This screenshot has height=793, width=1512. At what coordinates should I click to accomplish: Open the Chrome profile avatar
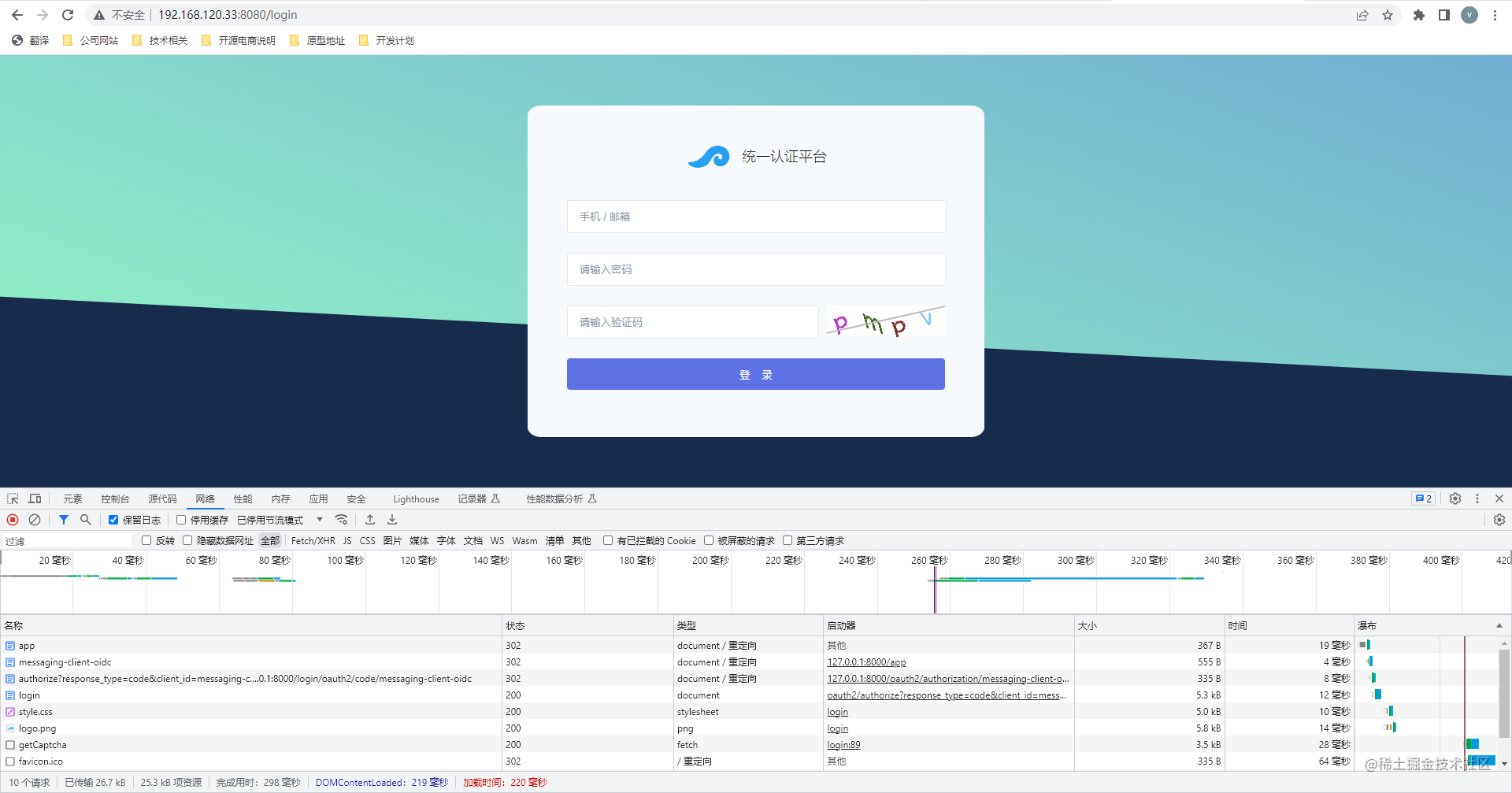point(1469,15)
